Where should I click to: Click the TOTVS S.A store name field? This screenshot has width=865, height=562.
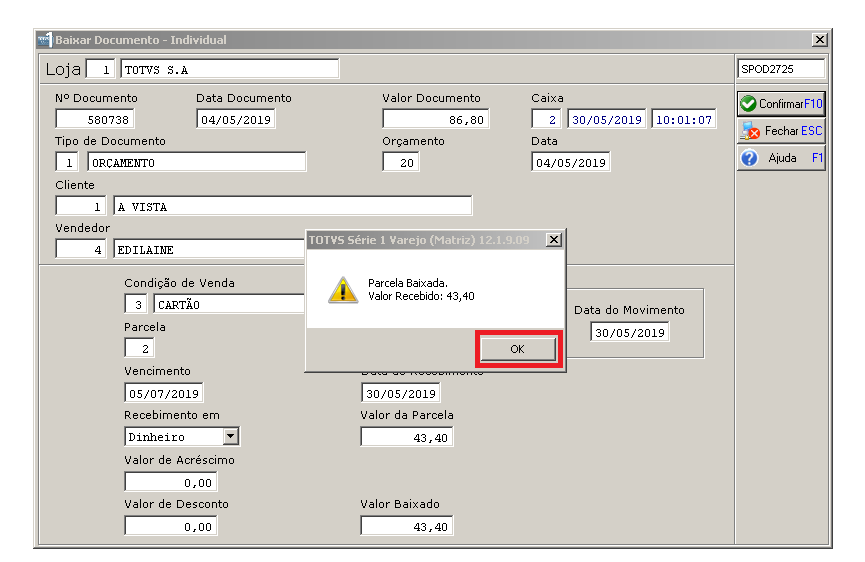click(x=229, y=69)
